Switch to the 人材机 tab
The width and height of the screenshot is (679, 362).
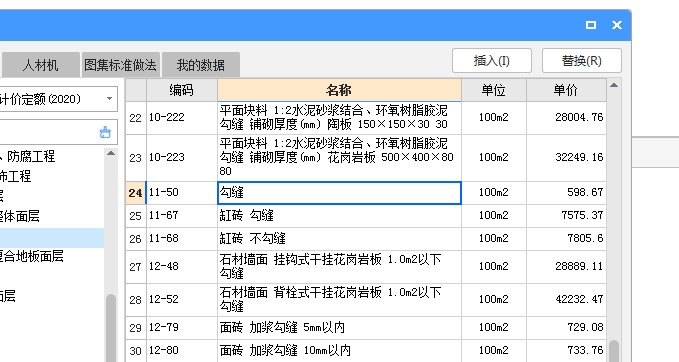tap(40, 65)
